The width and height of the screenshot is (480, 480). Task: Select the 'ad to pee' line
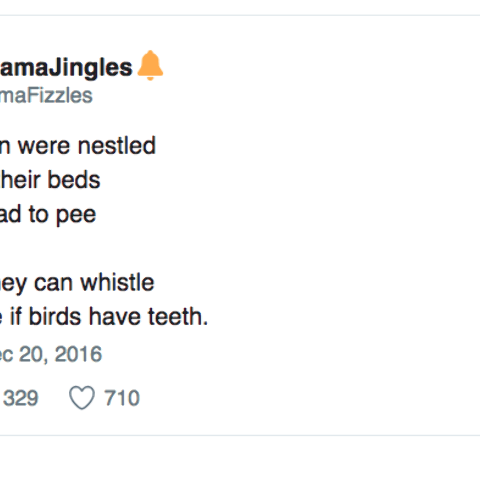tap(48, 215)
